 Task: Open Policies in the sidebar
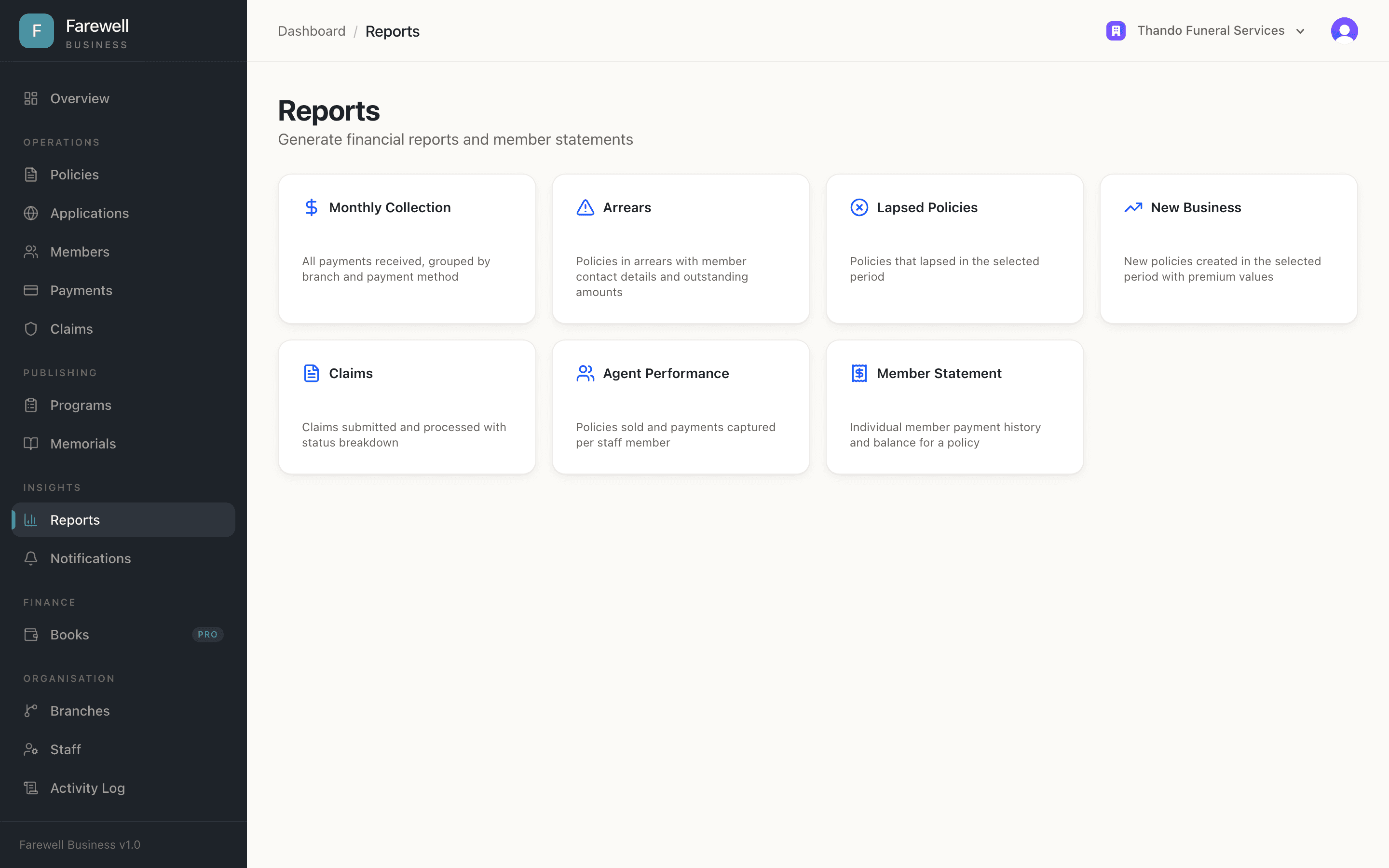[x=123, y=175]
